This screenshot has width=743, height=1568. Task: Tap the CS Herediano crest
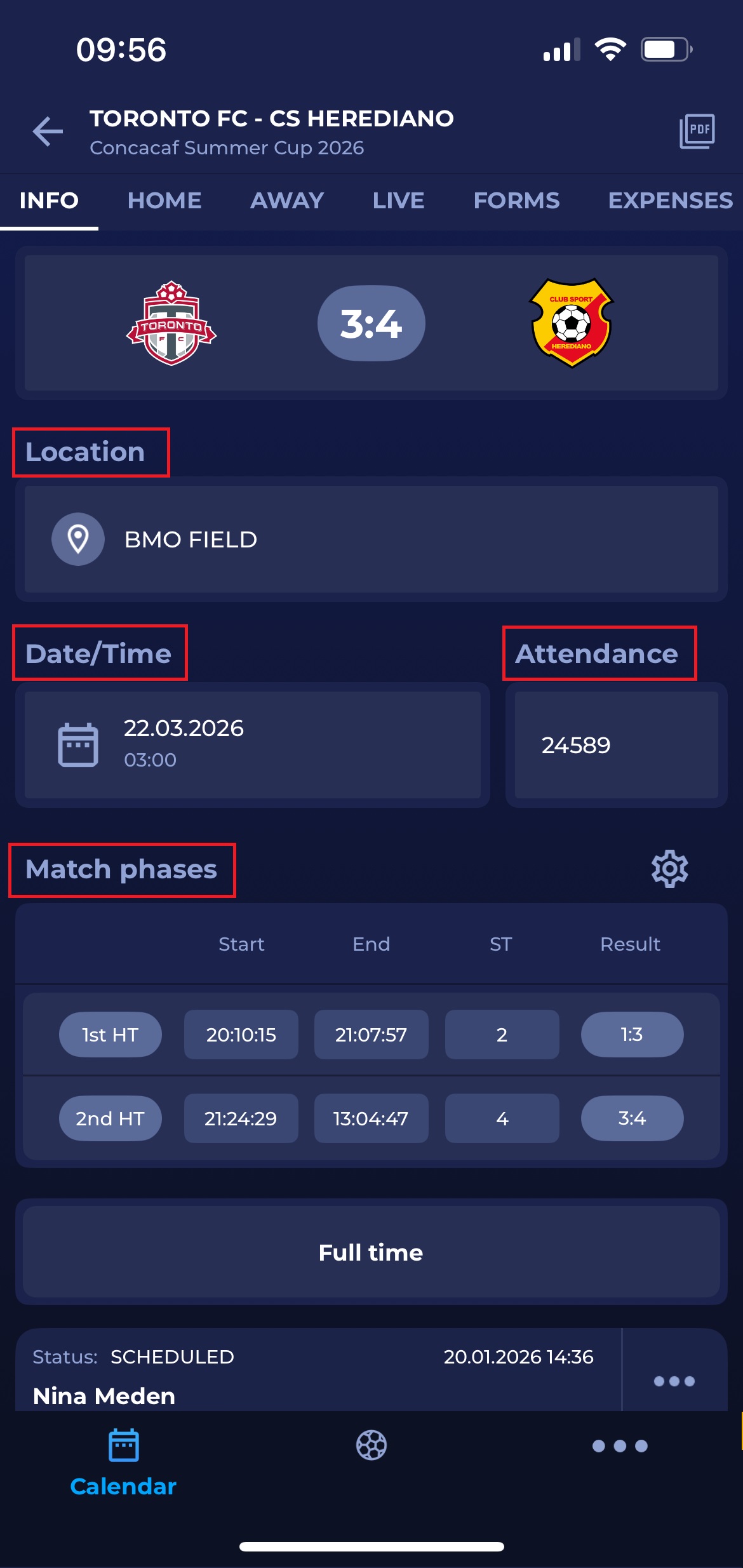click(572, 323)
